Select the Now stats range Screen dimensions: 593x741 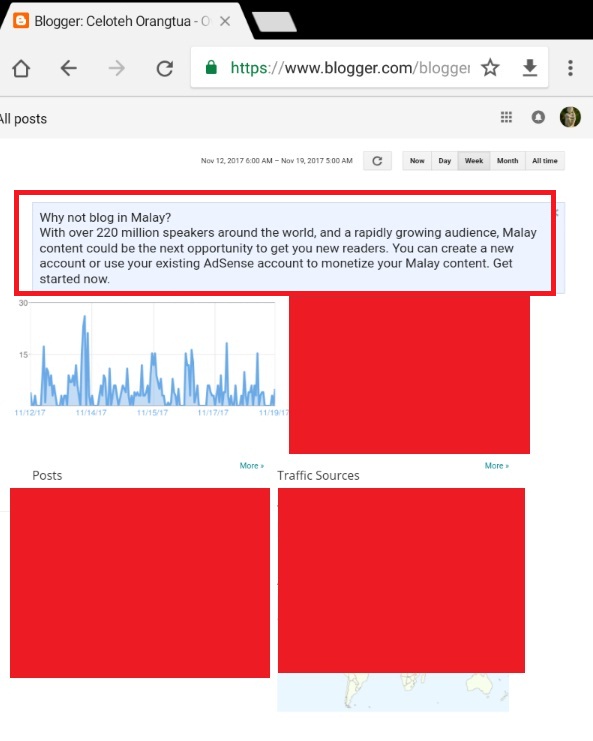pyautogui.click(x=417, y=161)
